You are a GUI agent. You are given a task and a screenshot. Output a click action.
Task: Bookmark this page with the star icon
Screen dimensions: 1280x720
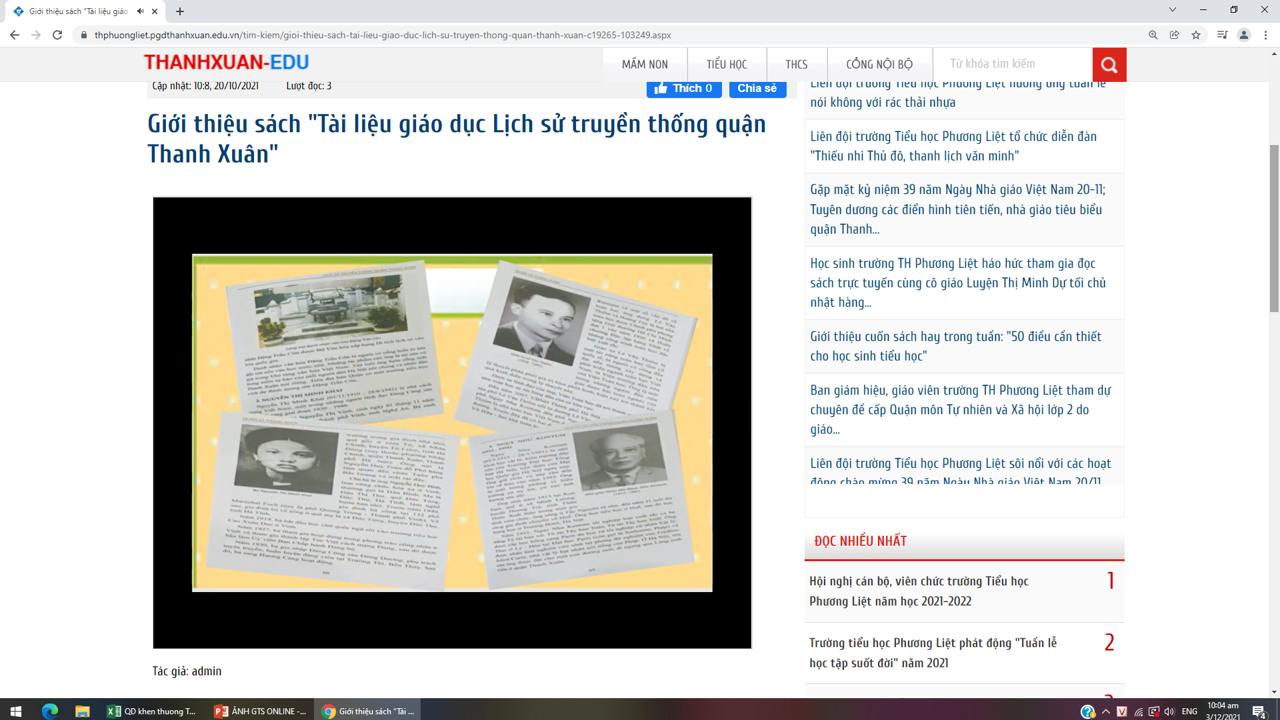1196,35
